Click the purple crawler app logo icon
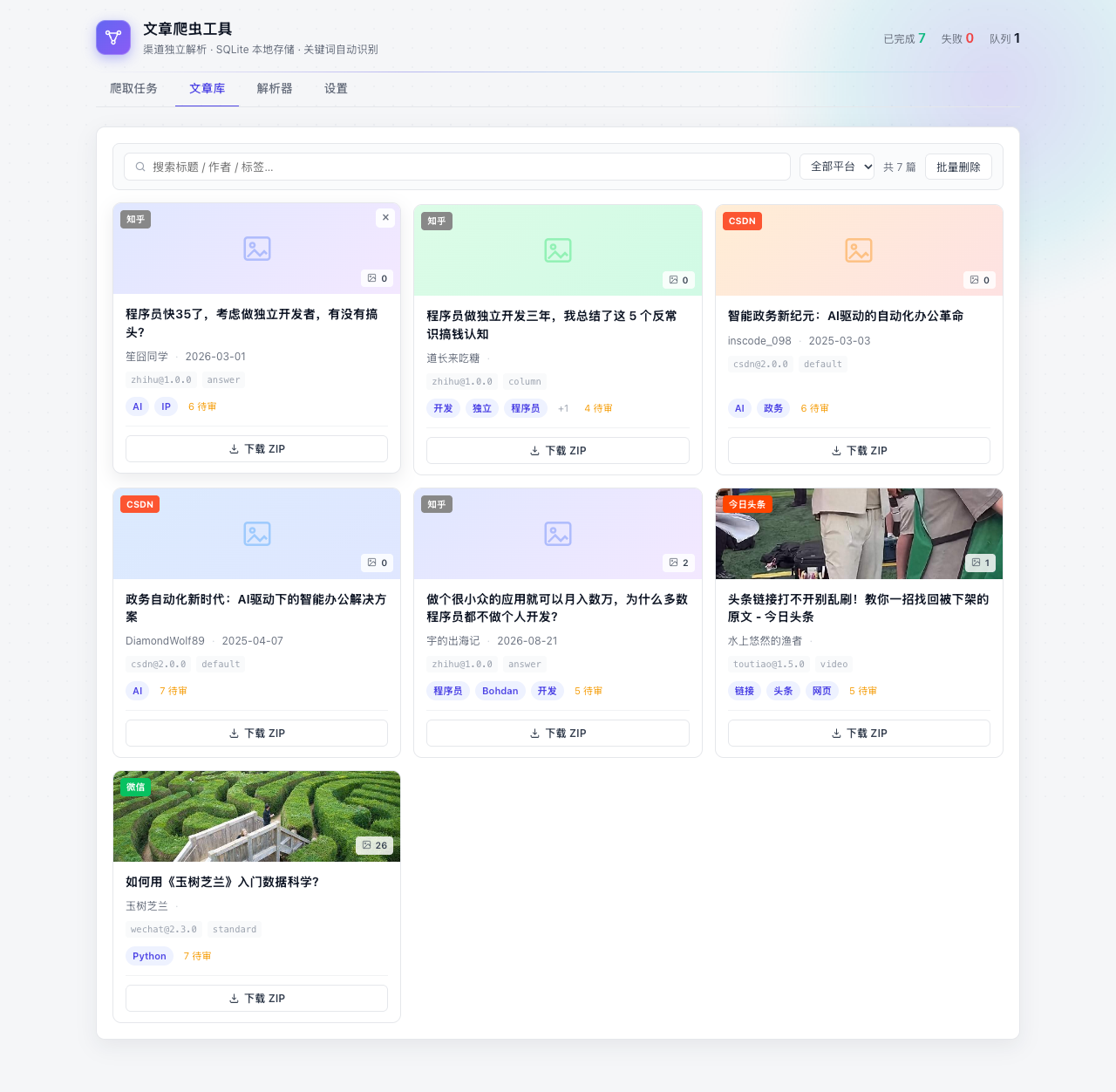 pyautogui.click(x=113, y=38)
